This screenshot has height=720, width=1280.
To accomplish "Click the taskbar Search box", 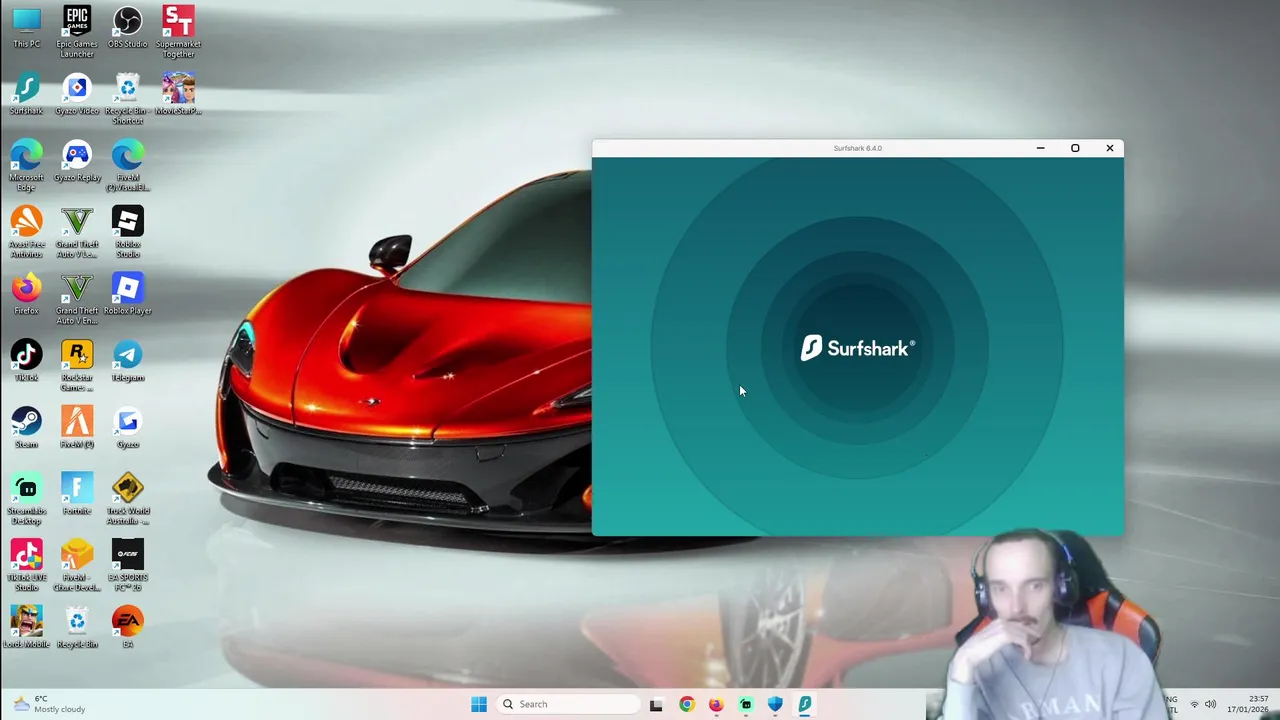I will 567,704.
